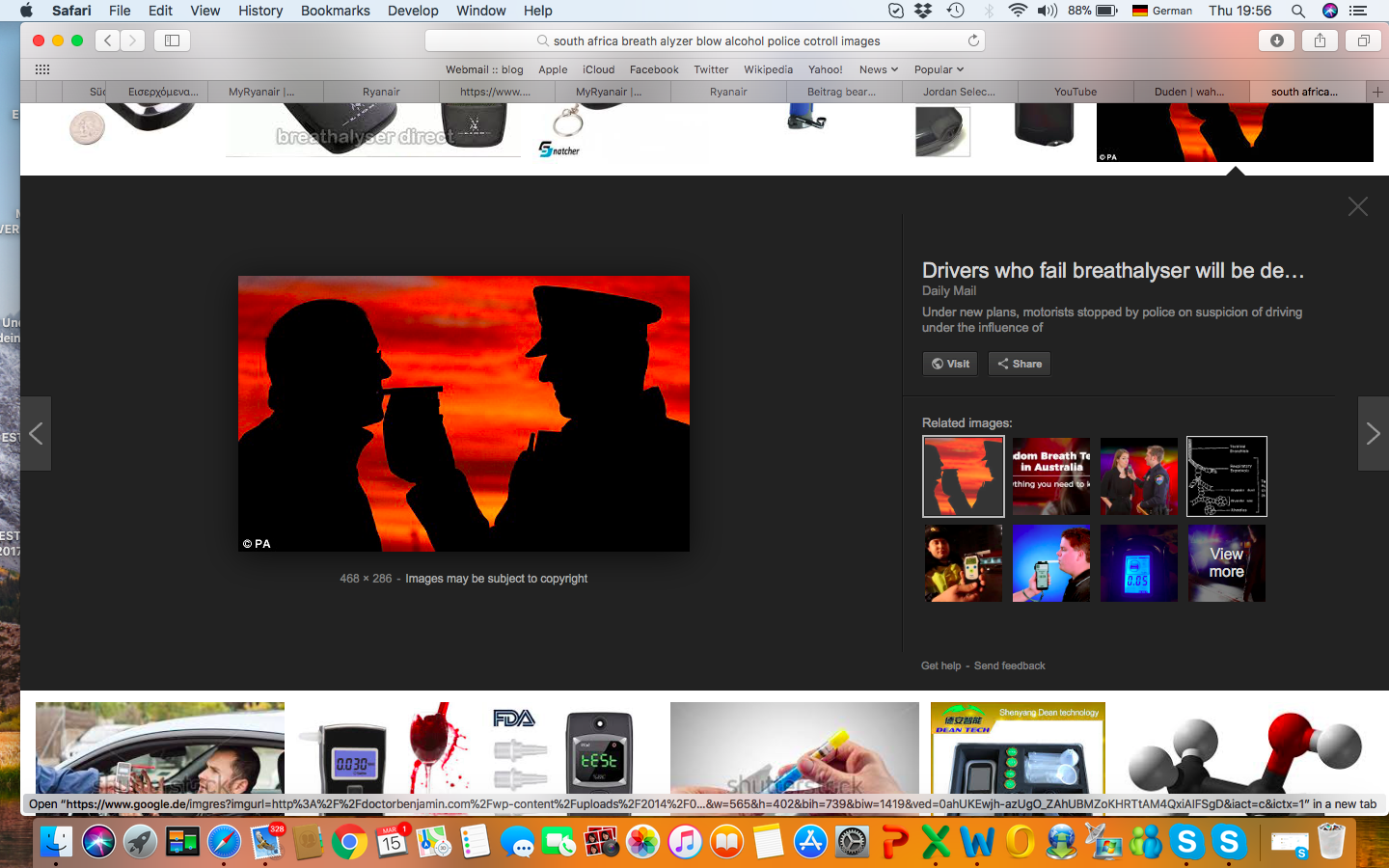This screenshot has width=1389, height=868.
Task: Click the Send feedback link
Action: (x=1009, y=665)
